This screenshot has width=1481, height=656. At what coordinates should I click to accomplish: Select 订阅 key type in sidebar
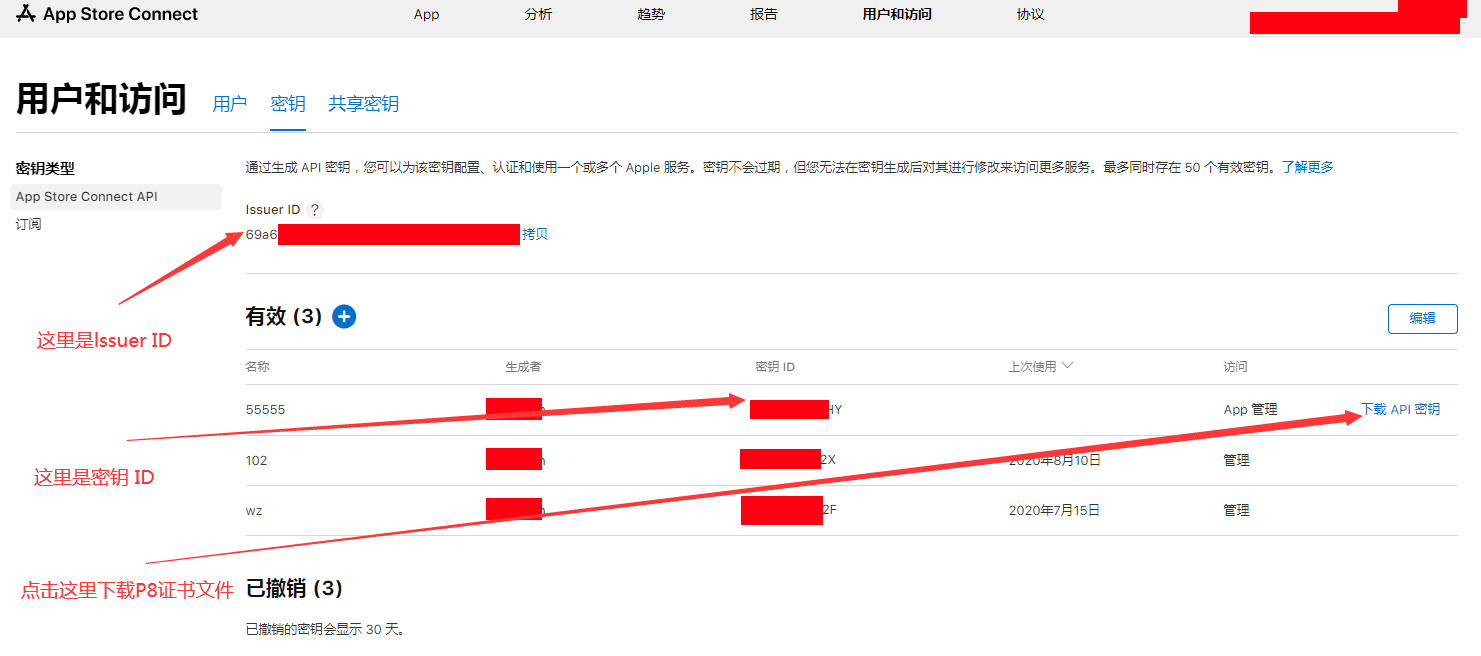point(29,224)
